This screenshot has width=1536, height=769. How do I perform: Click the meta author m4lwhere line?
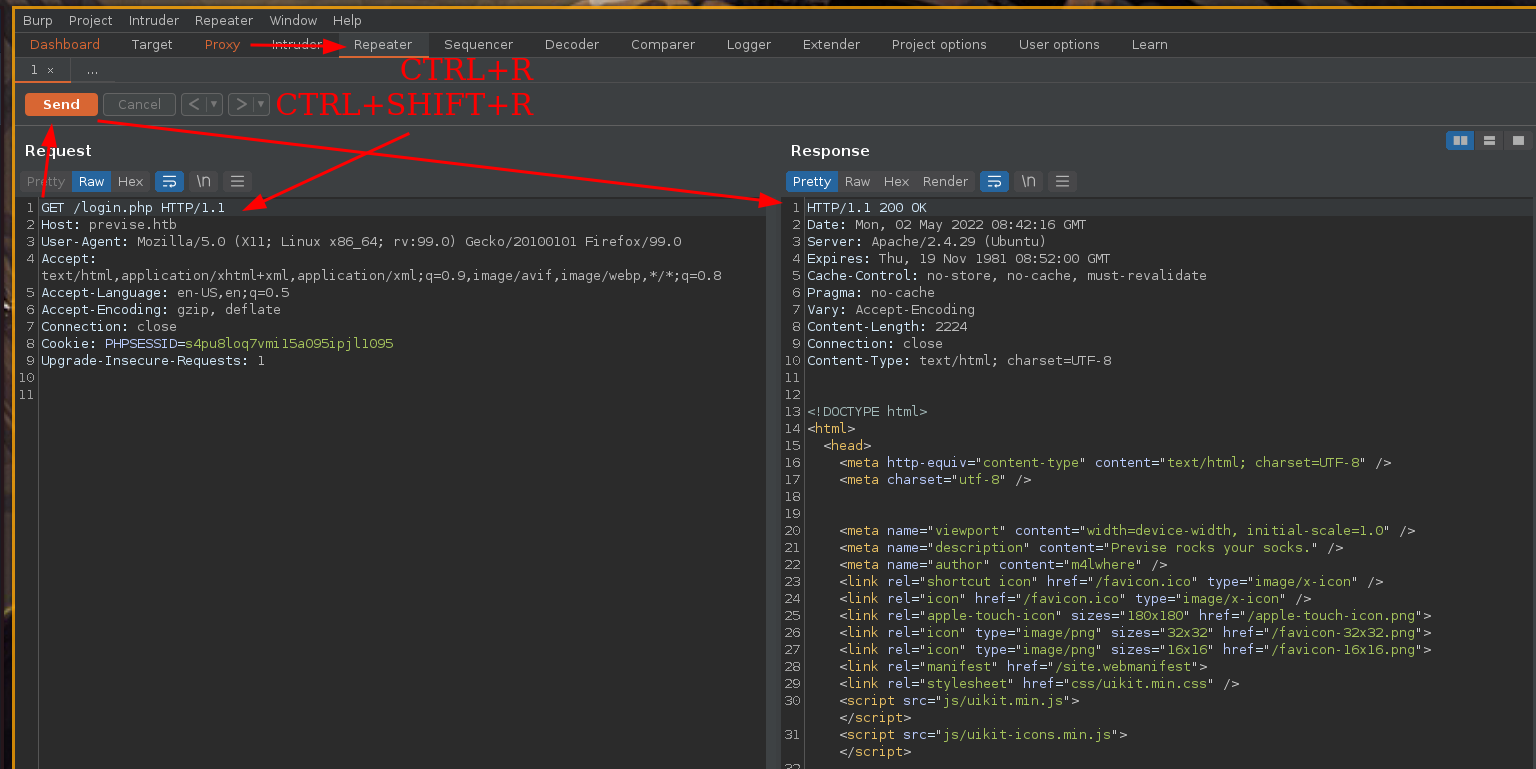click(1003, 565)
